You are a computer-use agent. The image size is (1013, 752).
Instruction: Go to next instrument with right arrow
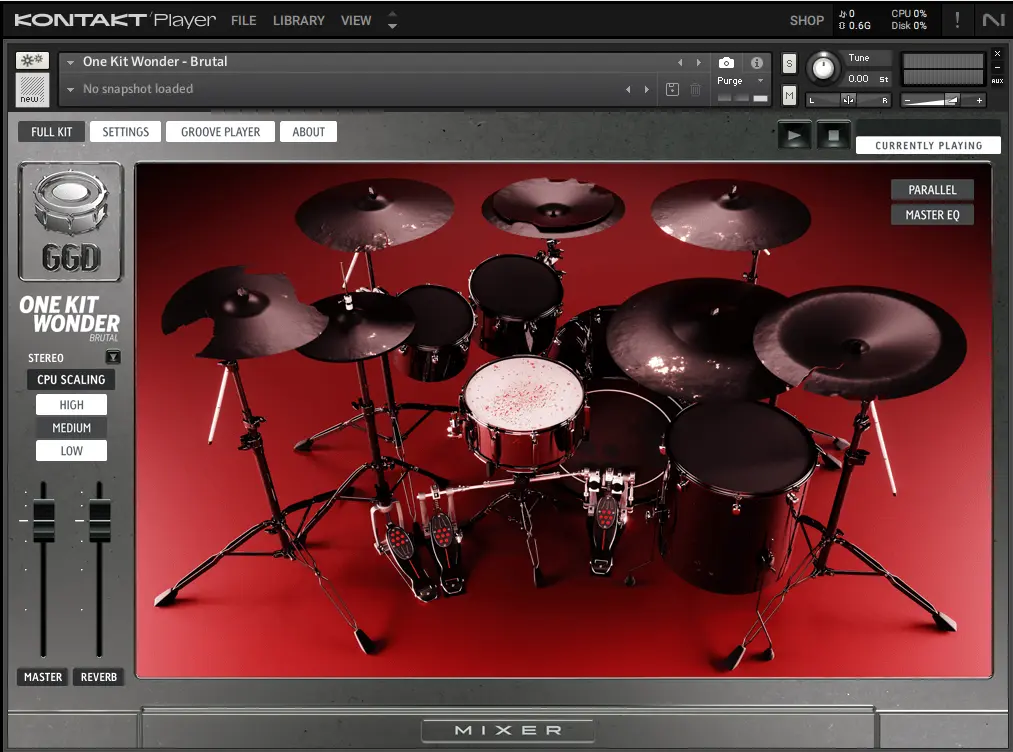[698, 63]
